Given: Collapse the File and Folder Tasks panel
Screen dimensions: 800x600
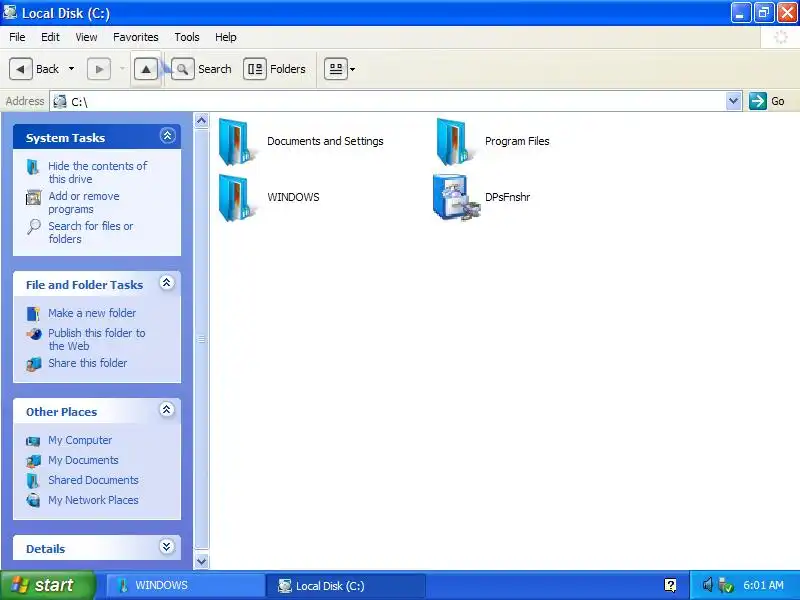Looking at the screenshot, I should [167, 283].
